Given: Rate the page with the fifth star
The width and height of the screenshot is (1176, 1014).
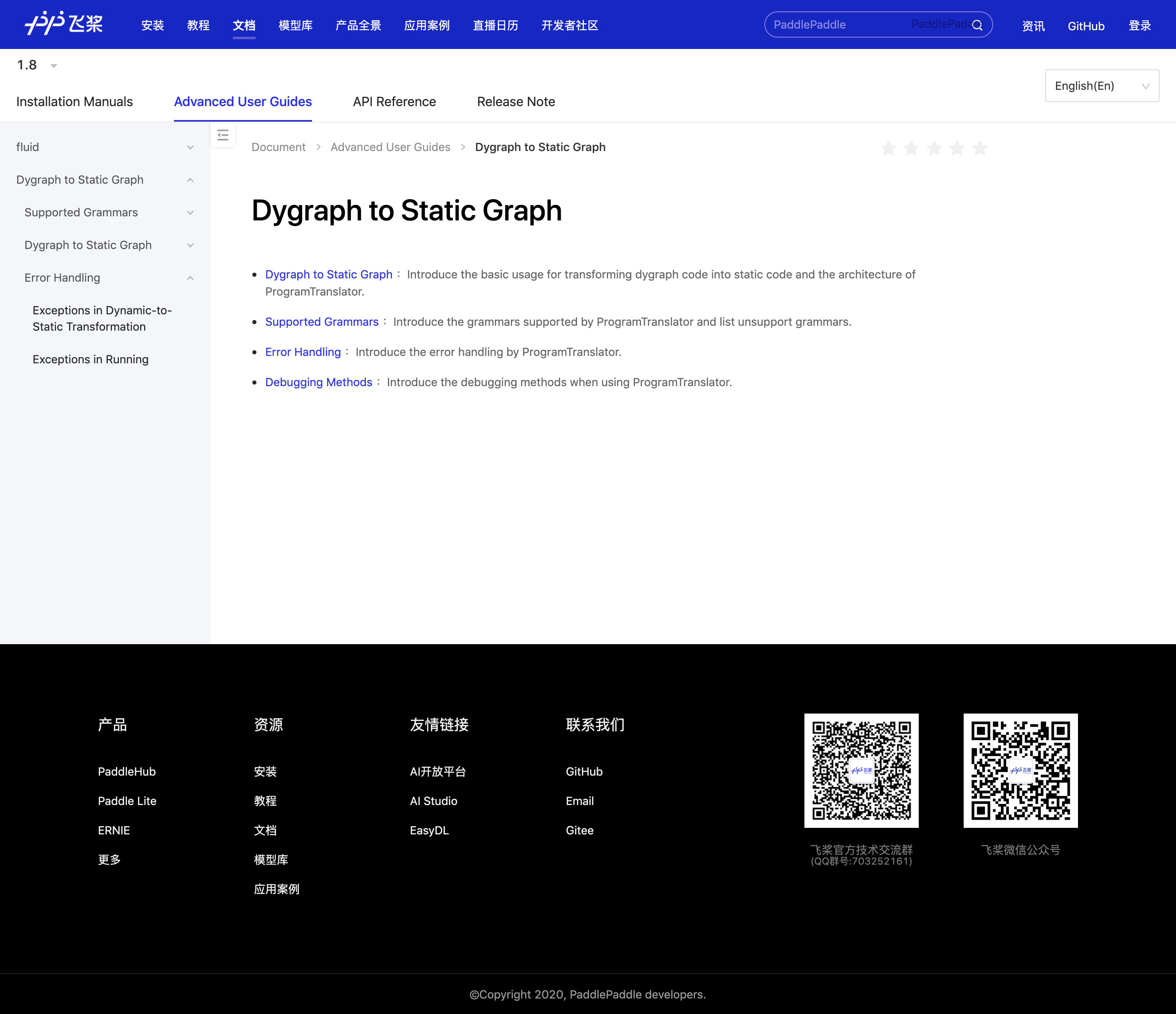Looking at the screenshot, I should click(x=980, y=149).
